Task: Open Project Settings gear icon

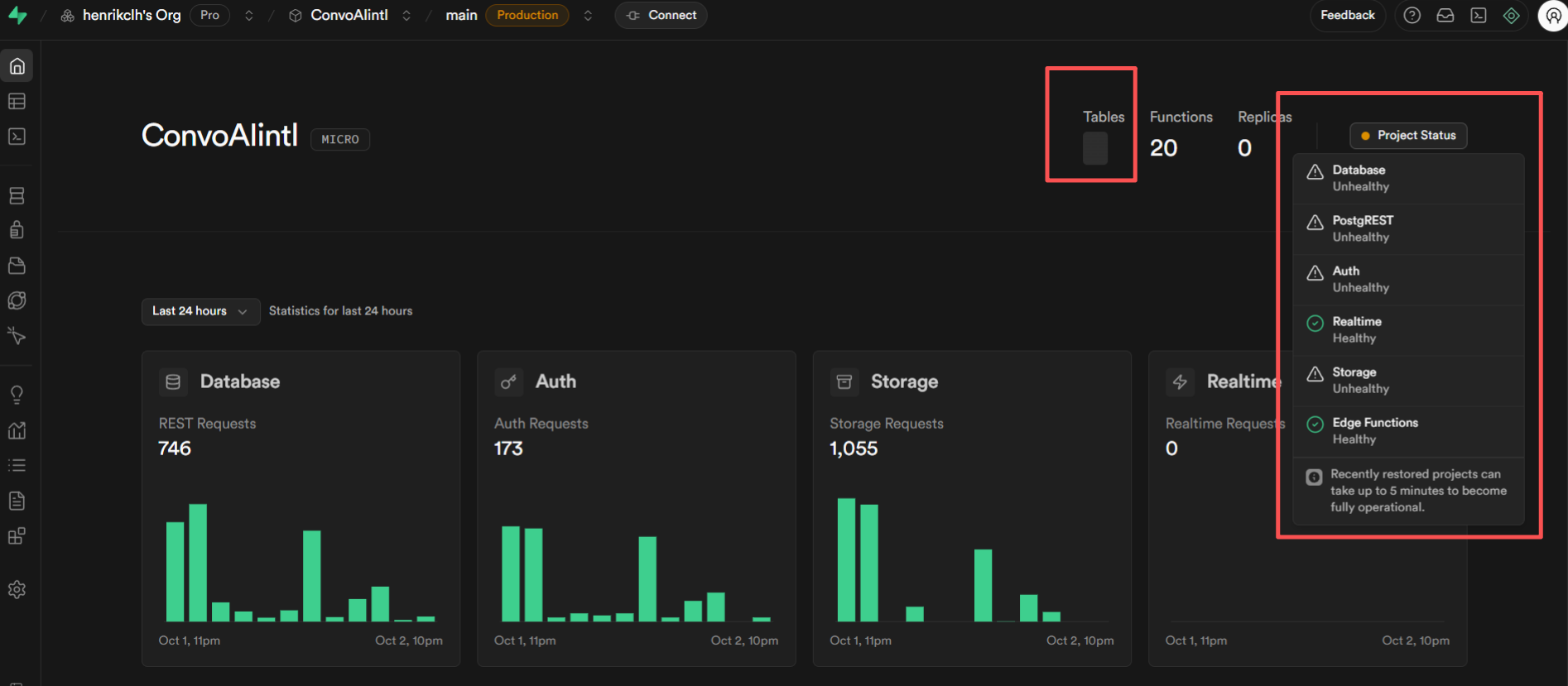Action: (17, 589)
